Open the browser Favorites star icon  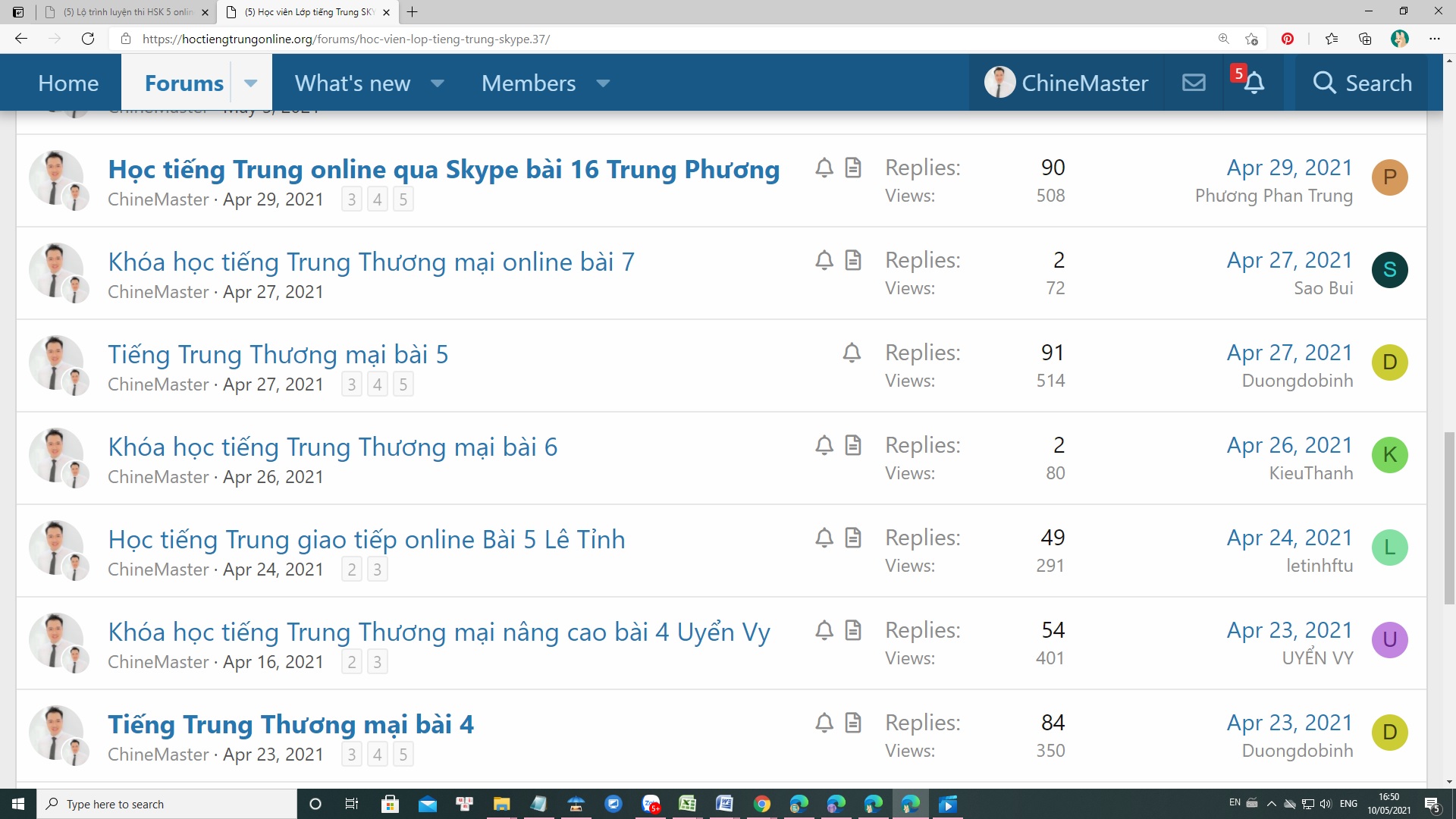click(x=1332, y=39)
